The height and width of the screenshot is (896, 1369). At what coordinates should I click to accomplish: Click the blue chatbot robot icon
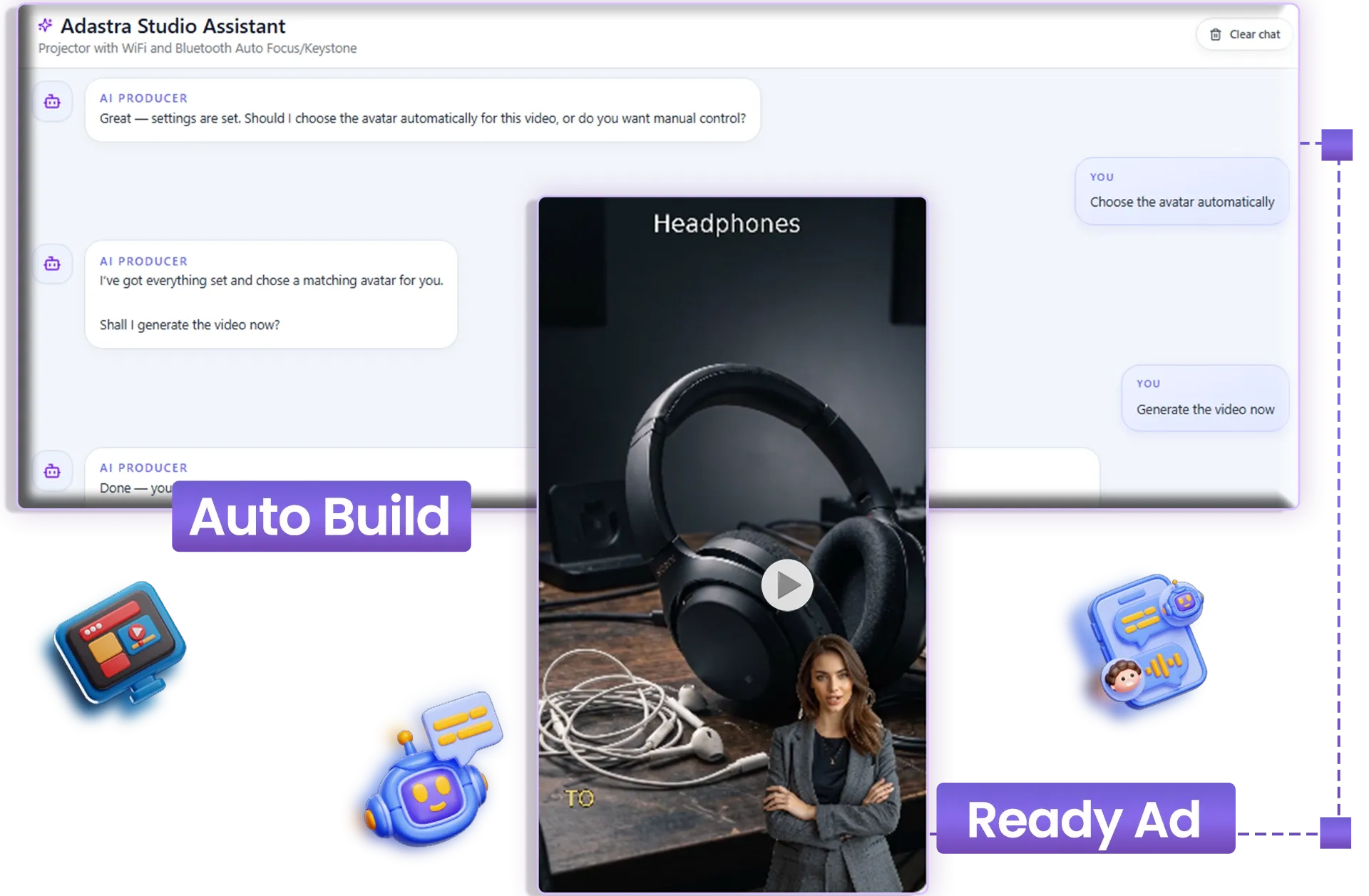tap(433, 771)
